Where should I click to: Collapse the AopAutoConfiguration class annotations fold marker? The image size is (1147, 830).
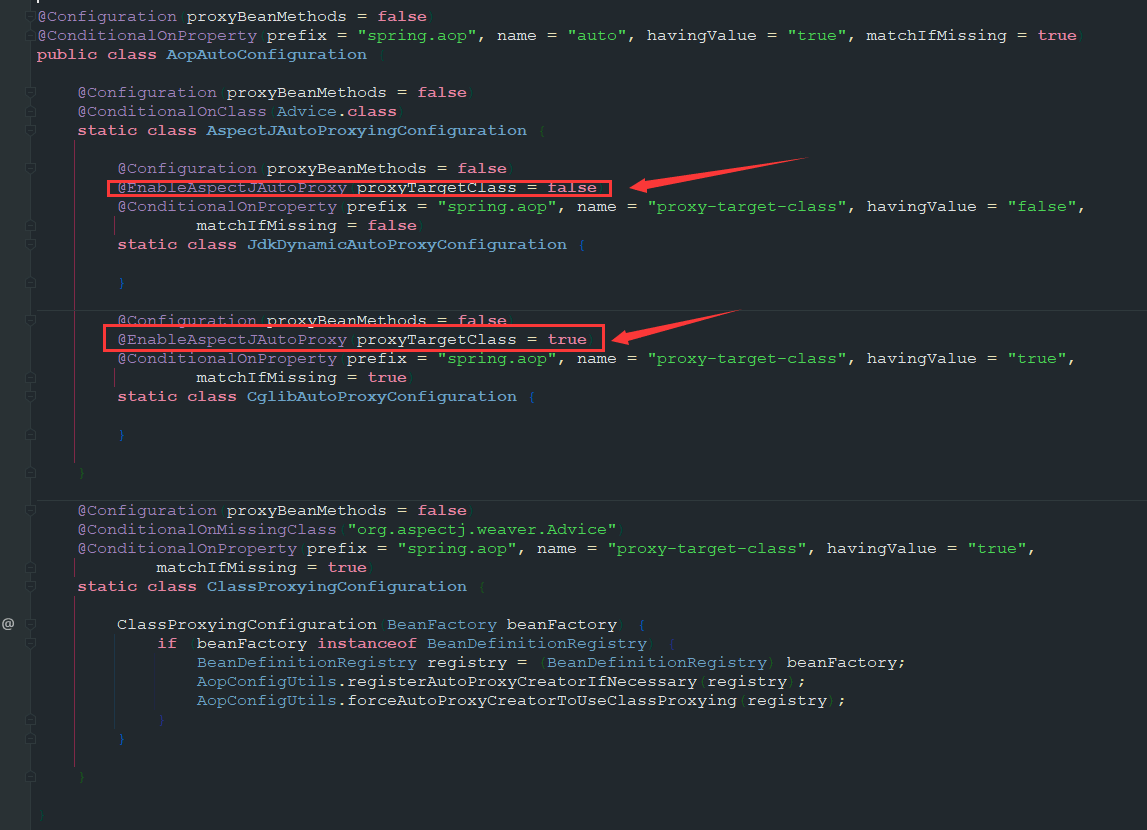pyautogui.click(x=31, y=16)
